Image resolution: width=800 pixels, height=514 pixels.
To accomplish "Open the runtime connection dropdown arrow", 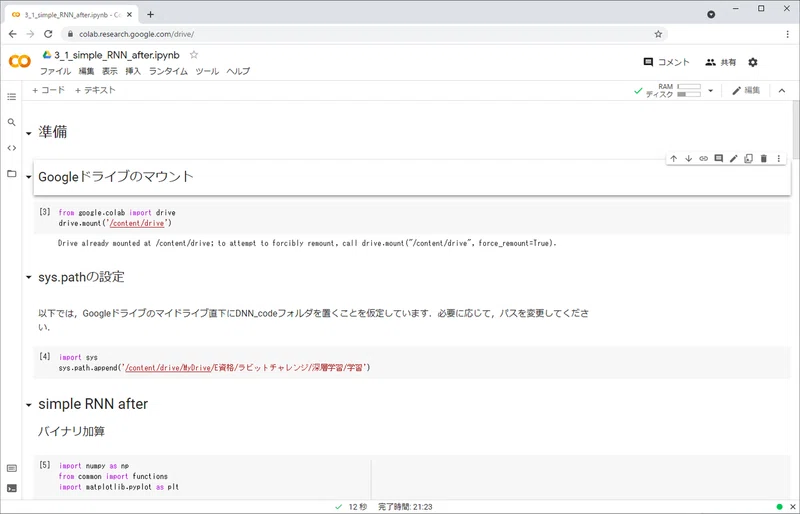I will [710, 91].
